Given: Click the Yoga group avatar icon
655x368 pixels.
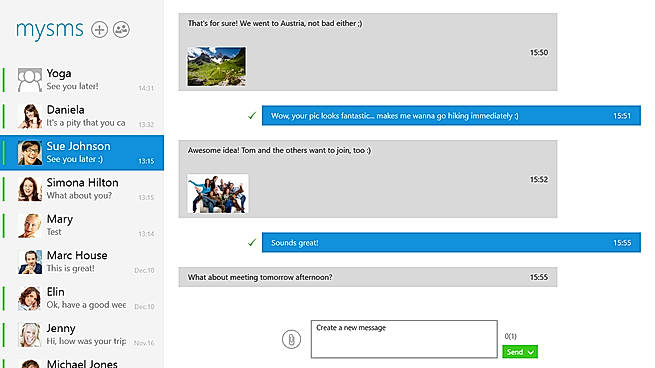Looking at the screenshot, I should tap(30, 80).
